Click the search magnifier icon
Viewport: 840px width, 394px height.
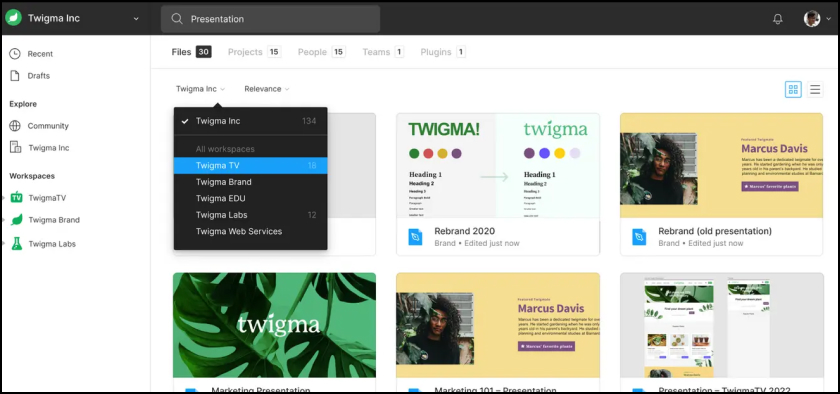point(177,19)
